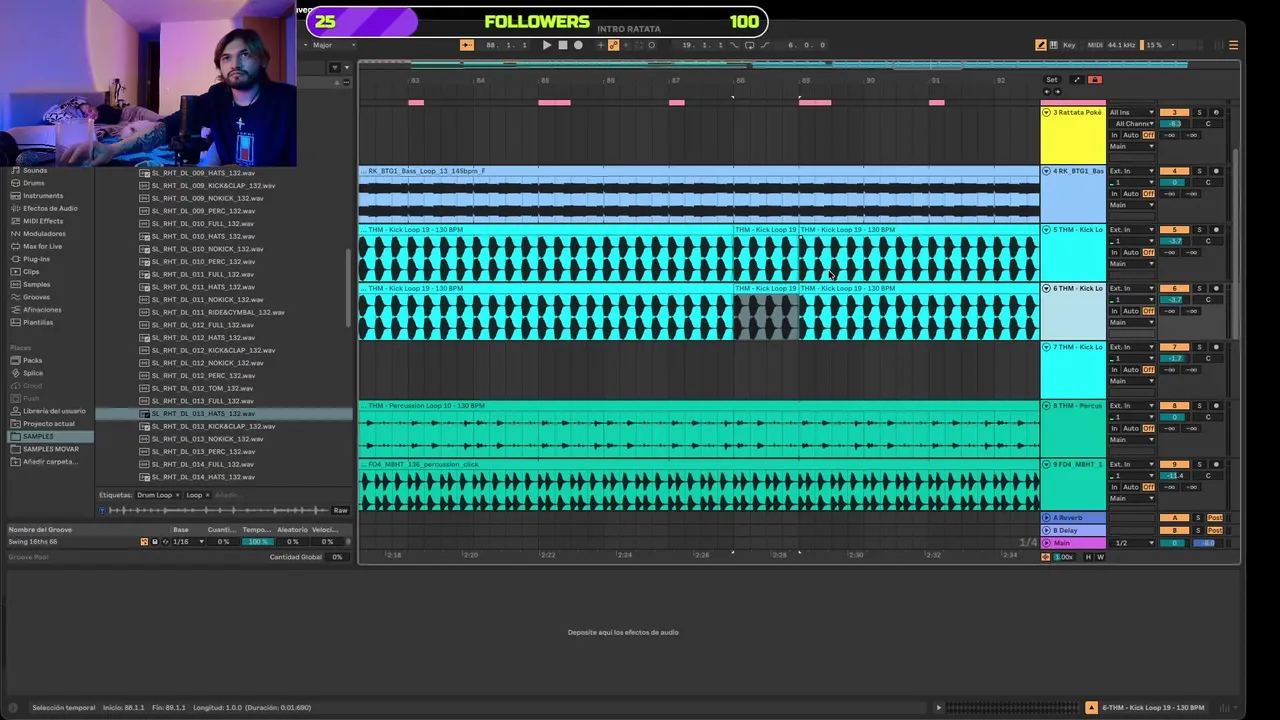Click the MIDI mapping mode button
Image resolution: width=1280 pixels, height=720 pixels.
pyautogui.click(x=1095, y=45)
